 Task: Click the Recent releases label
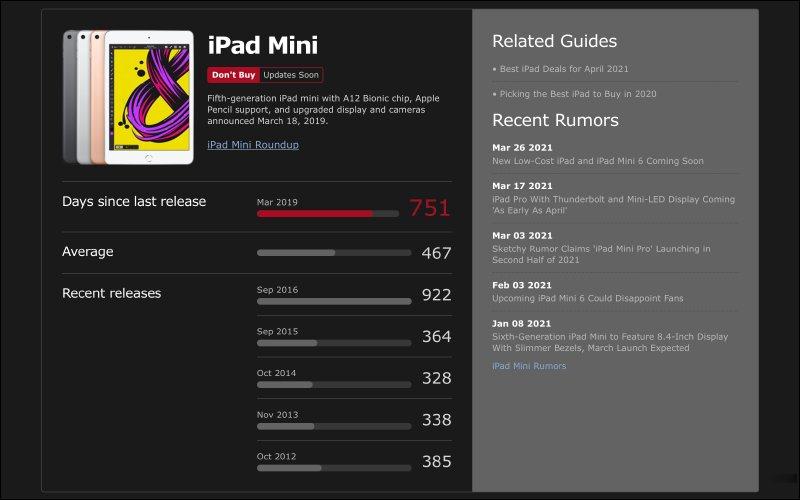[x=112, y=293]
